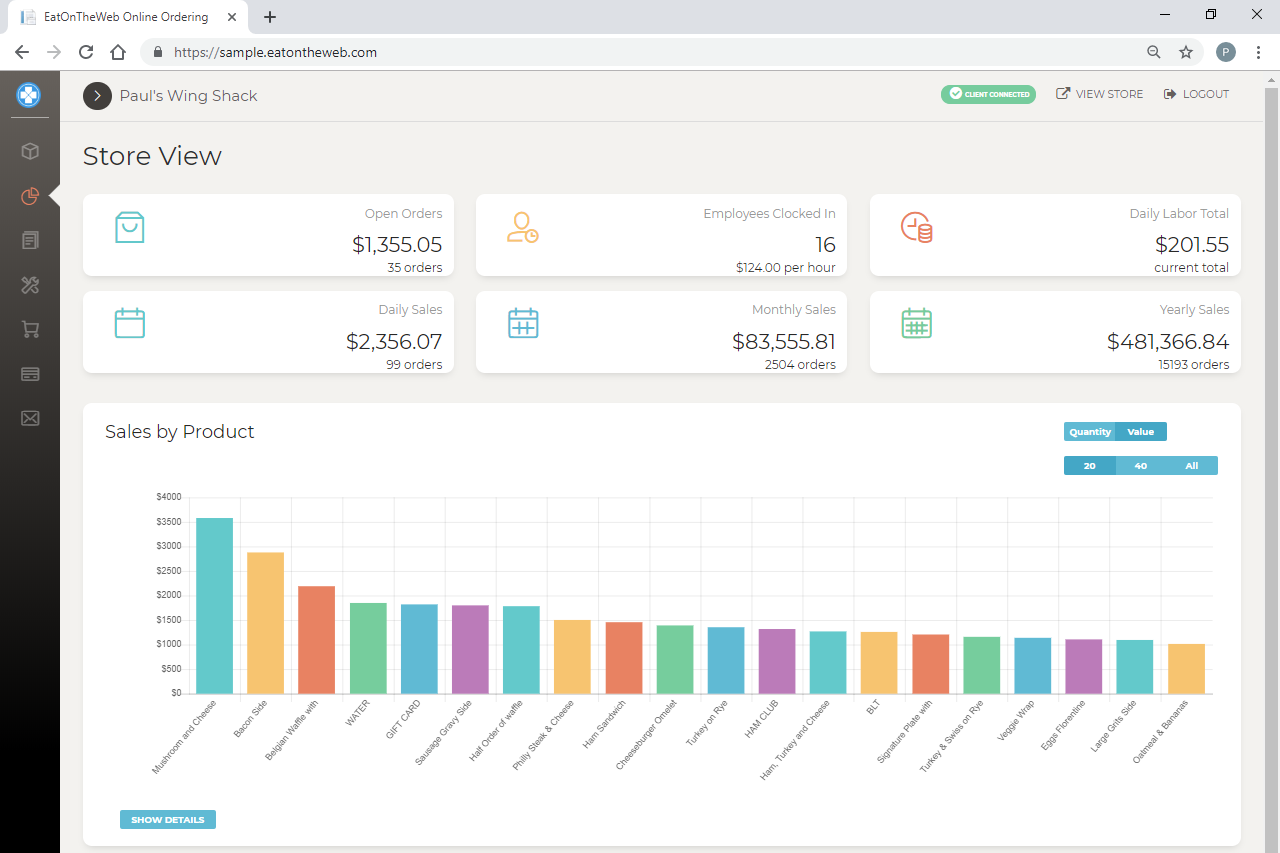Open the browser profile avatar
The width and height of the screenshot is (1280, 853).
click(x=1226, y=52)
